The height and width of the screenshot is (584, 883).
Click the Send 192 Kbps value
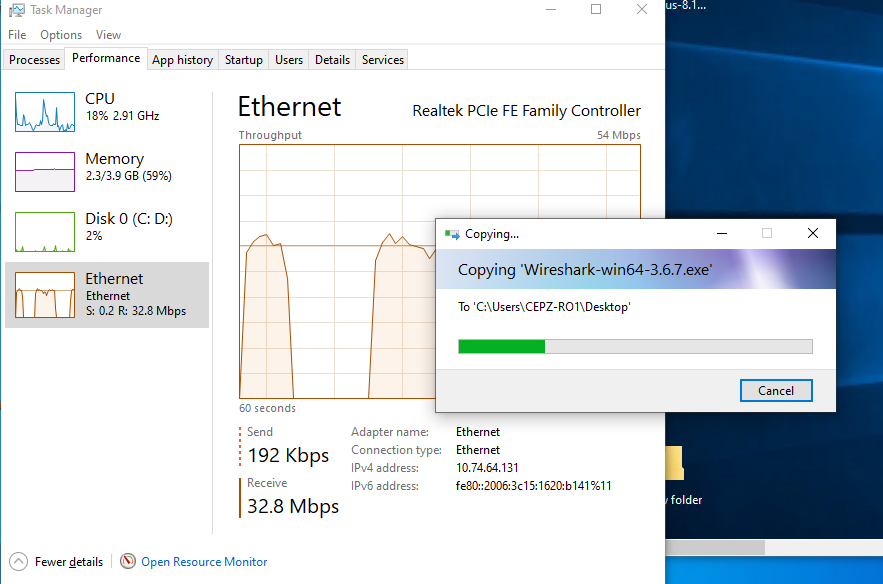coord(288,455)
